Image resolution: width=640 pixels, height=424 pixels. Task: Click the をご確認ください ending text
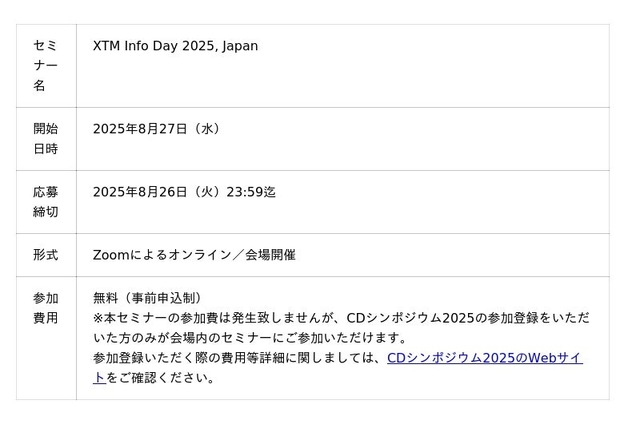[x=161, y=378]
